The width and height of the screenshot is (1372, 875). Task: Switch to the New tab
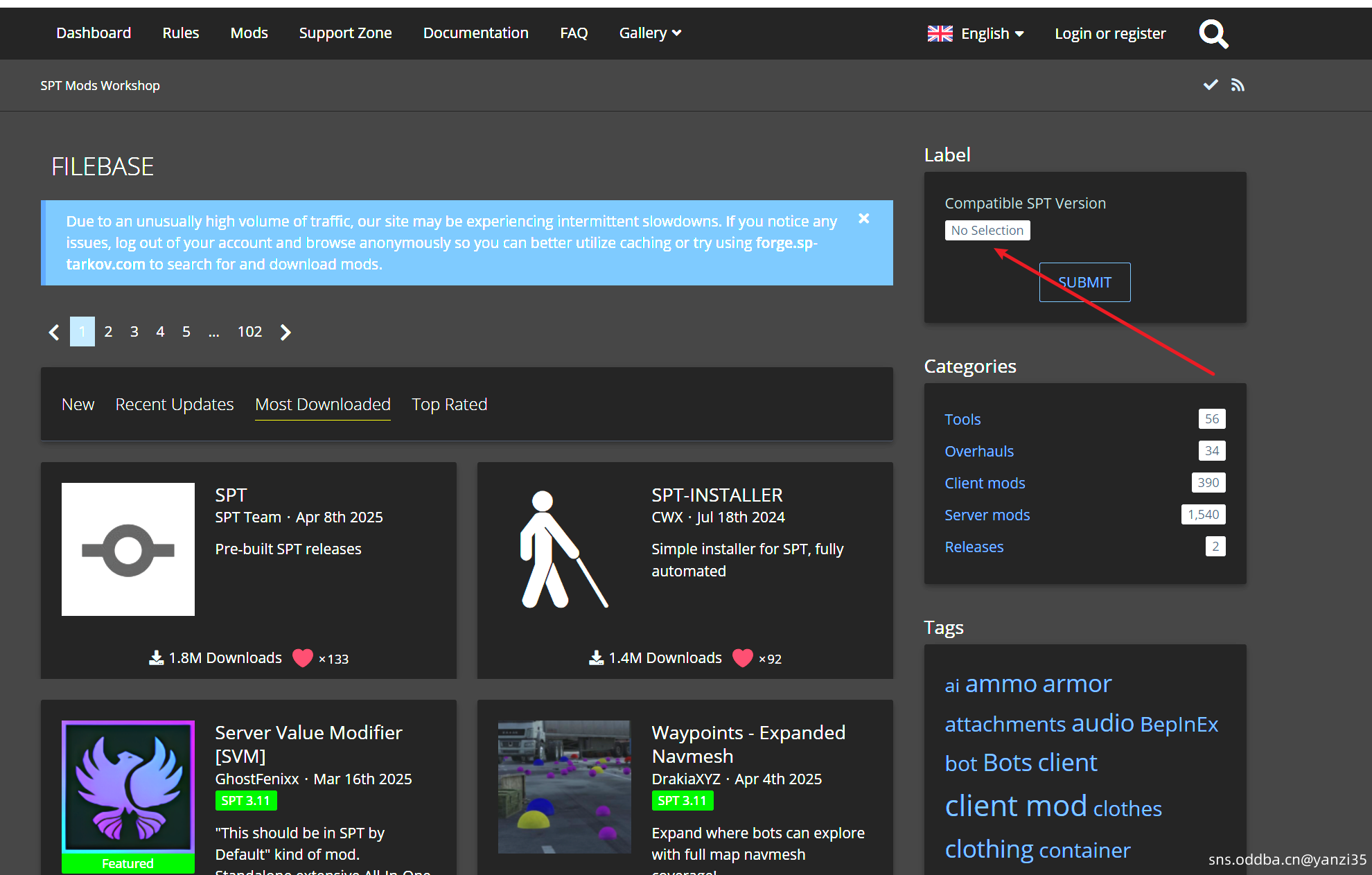78,404
